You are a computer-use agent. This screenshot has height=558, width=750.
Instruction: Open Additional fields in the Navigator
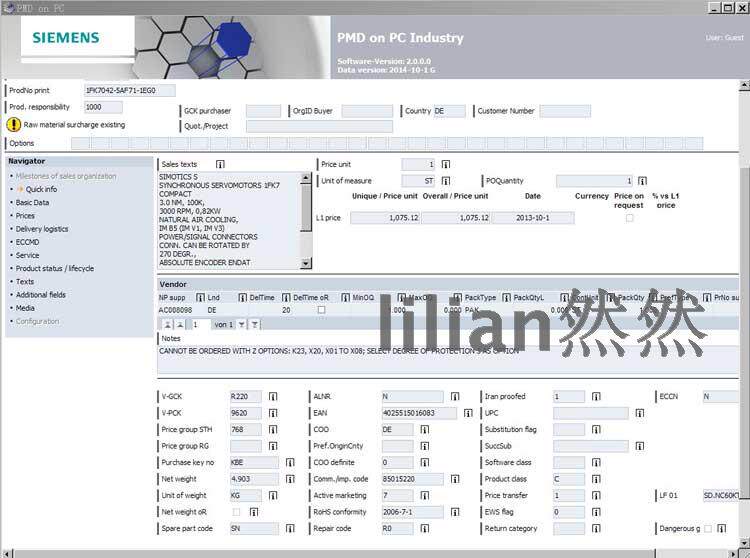tap(41, 295)
